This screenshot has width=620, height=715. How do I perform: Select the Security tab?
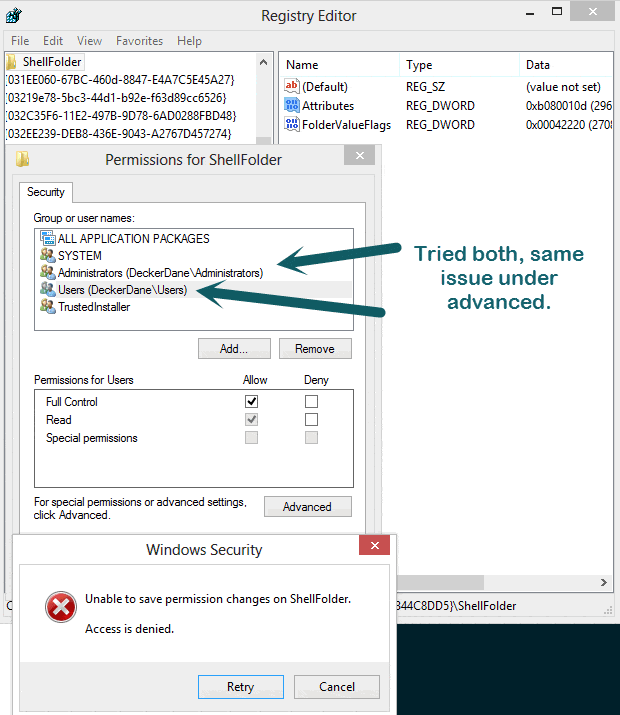[46, 192]
